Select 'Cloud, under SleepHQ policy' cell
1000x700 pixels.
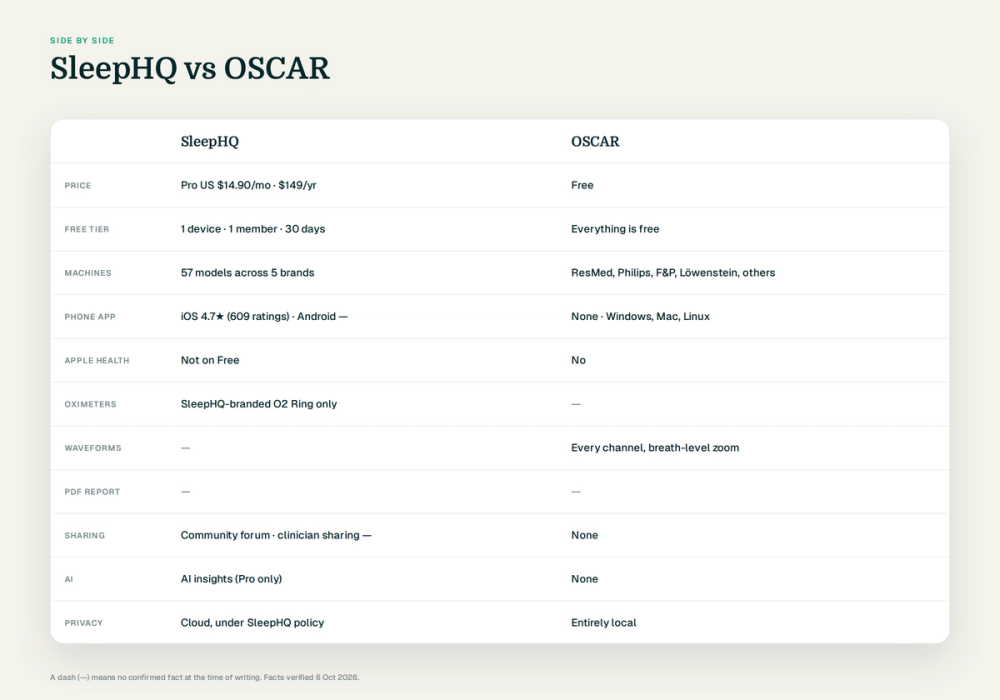coord(253,623)
